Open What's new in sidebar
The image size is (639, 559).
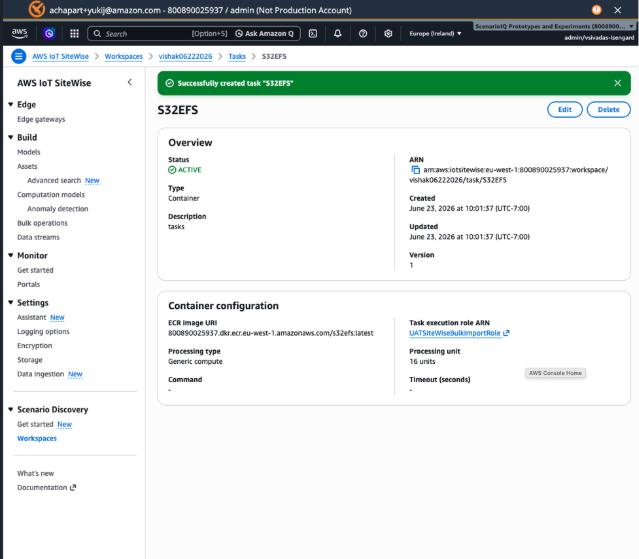pos(35,473)
